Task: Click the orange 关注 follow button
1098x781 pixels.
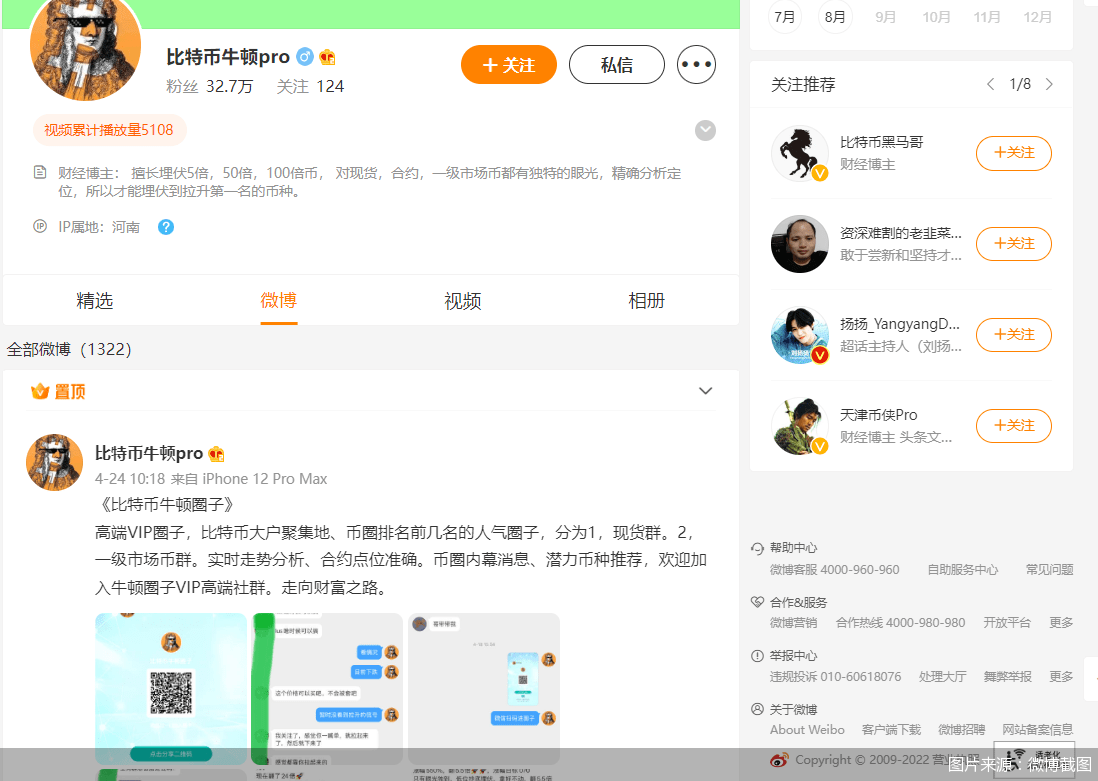Action: (508, 65)
